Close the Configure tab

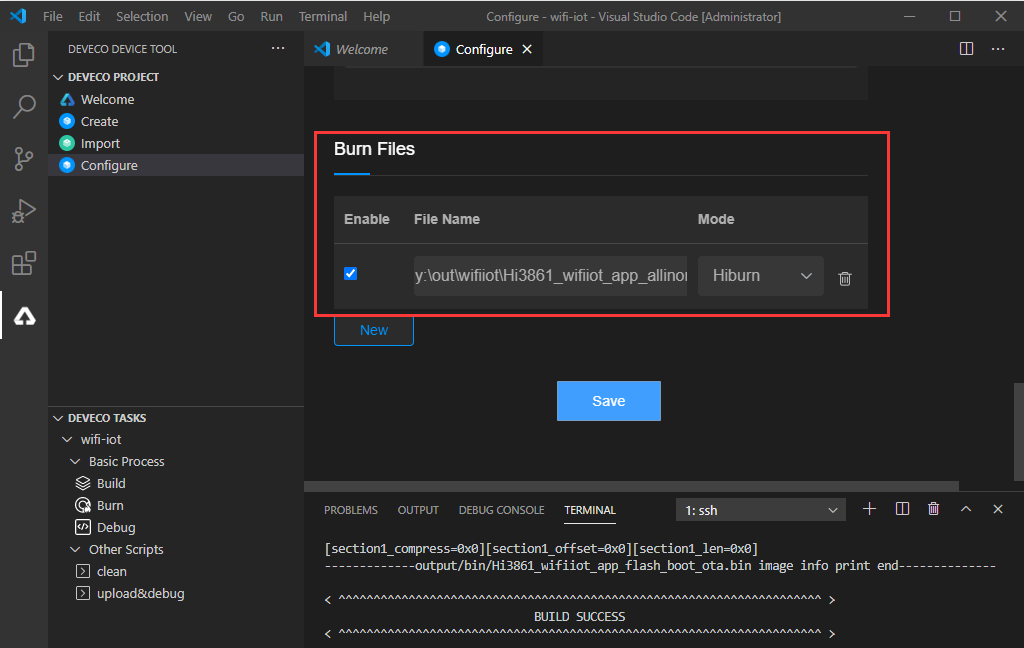pyautogui.click(x=527, y=49)
